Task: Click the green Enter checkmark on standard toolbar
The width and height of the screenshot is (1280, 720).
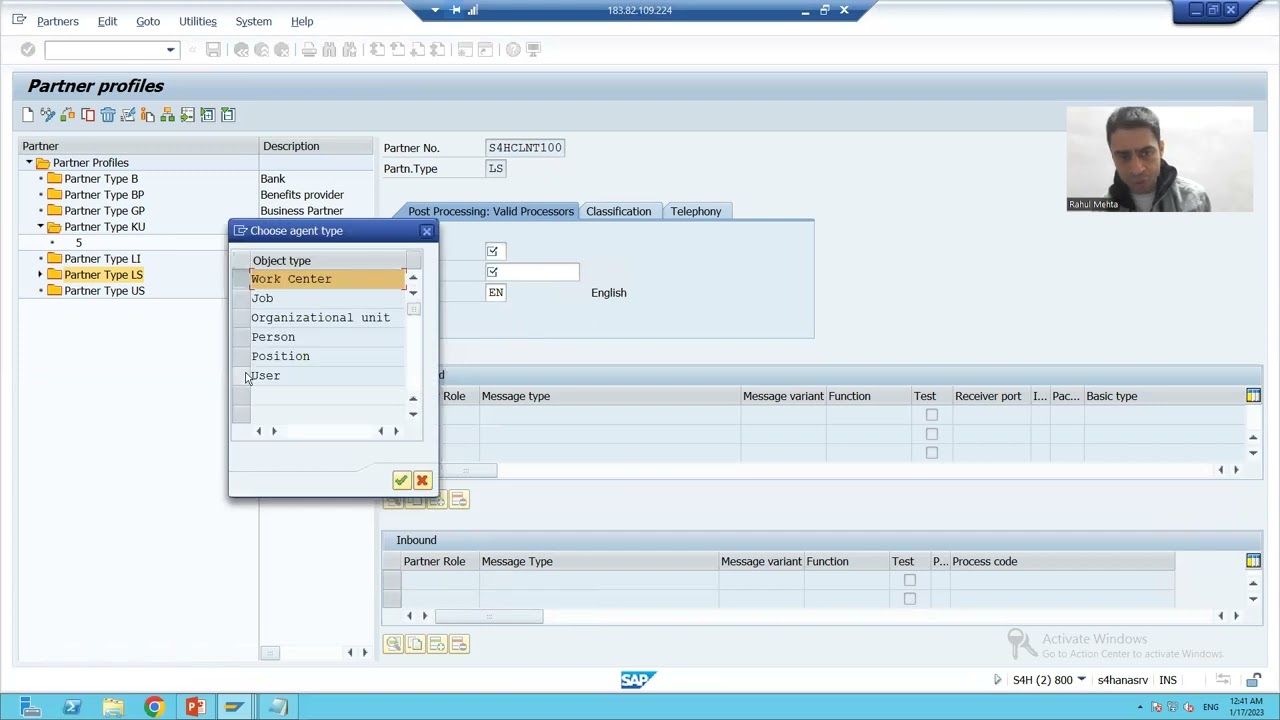Action: pos(28,49)
